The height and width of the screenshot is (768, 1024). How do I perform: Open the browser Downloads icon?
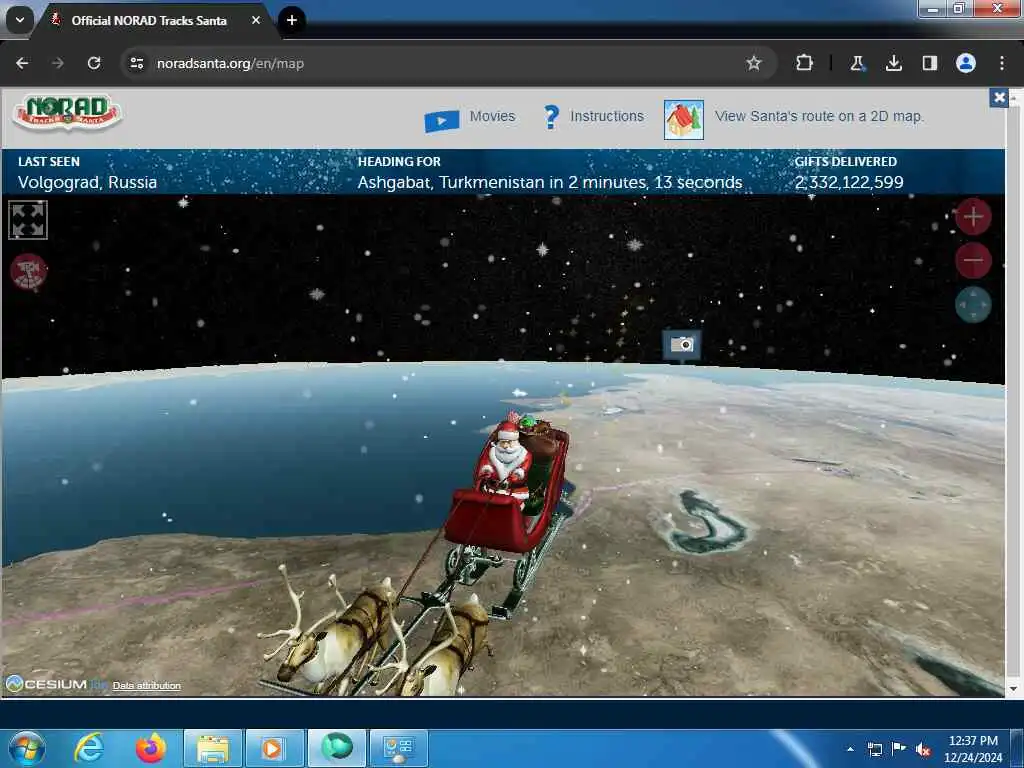[x=893, y=63]
